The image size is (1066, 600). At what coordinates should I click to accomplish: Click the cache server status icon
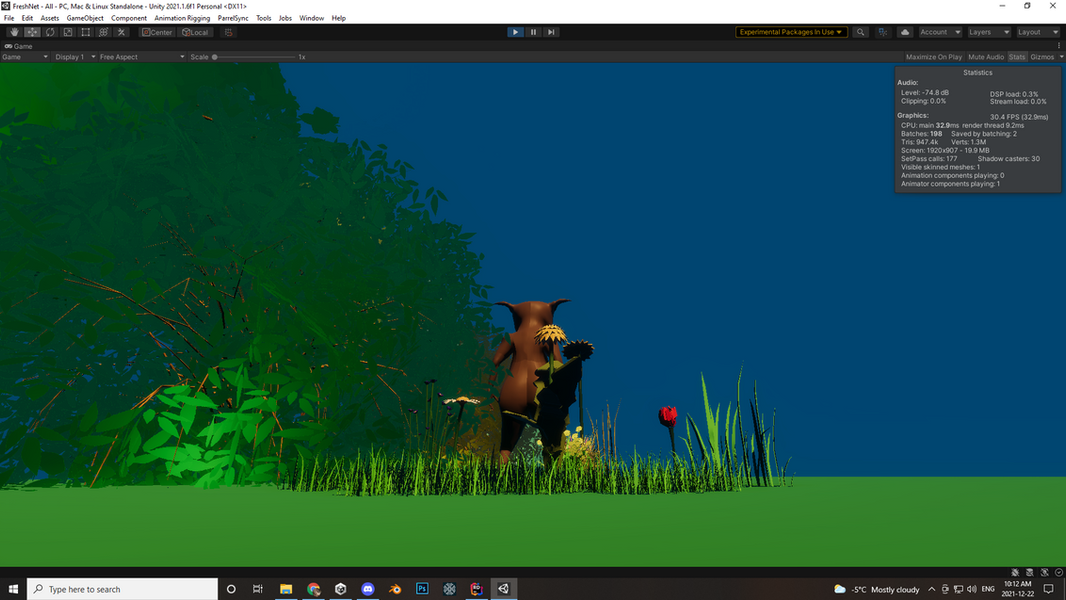pos(1029,572)
